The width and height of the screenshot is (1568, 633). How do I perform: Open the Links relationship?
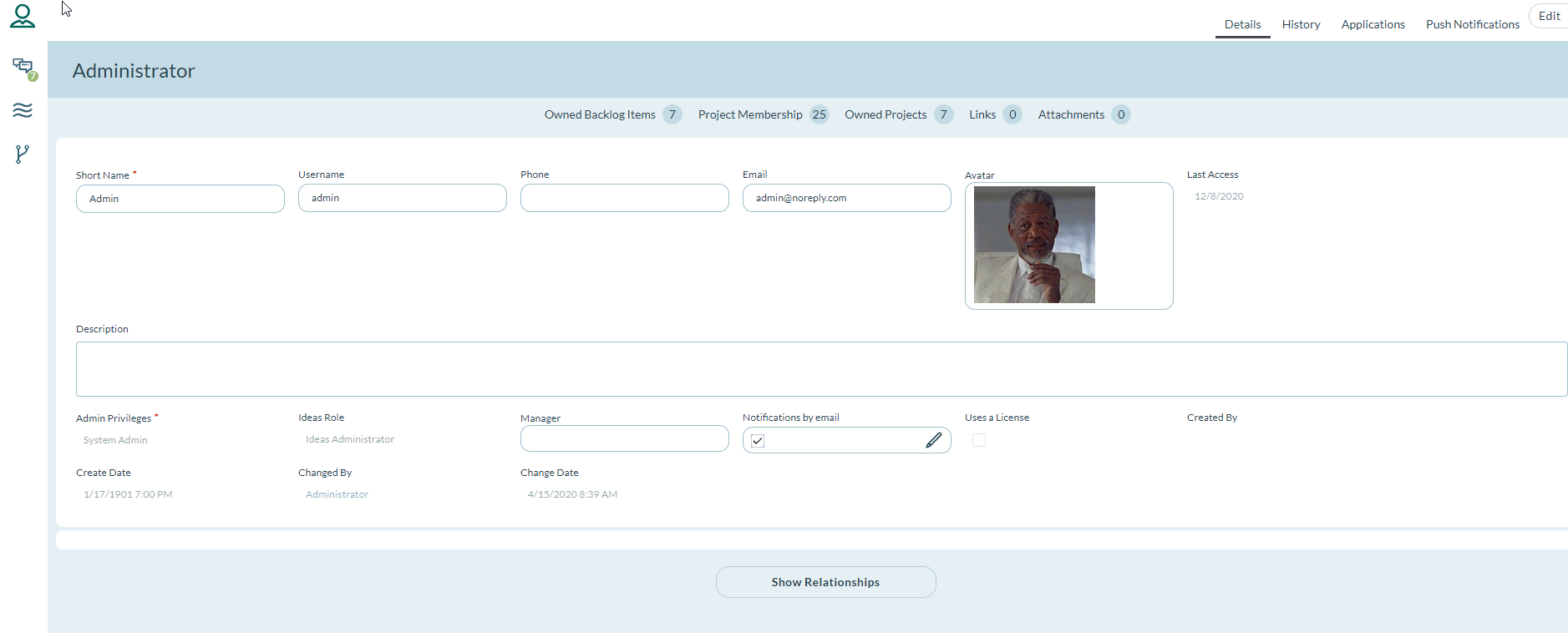coord(995,114)
